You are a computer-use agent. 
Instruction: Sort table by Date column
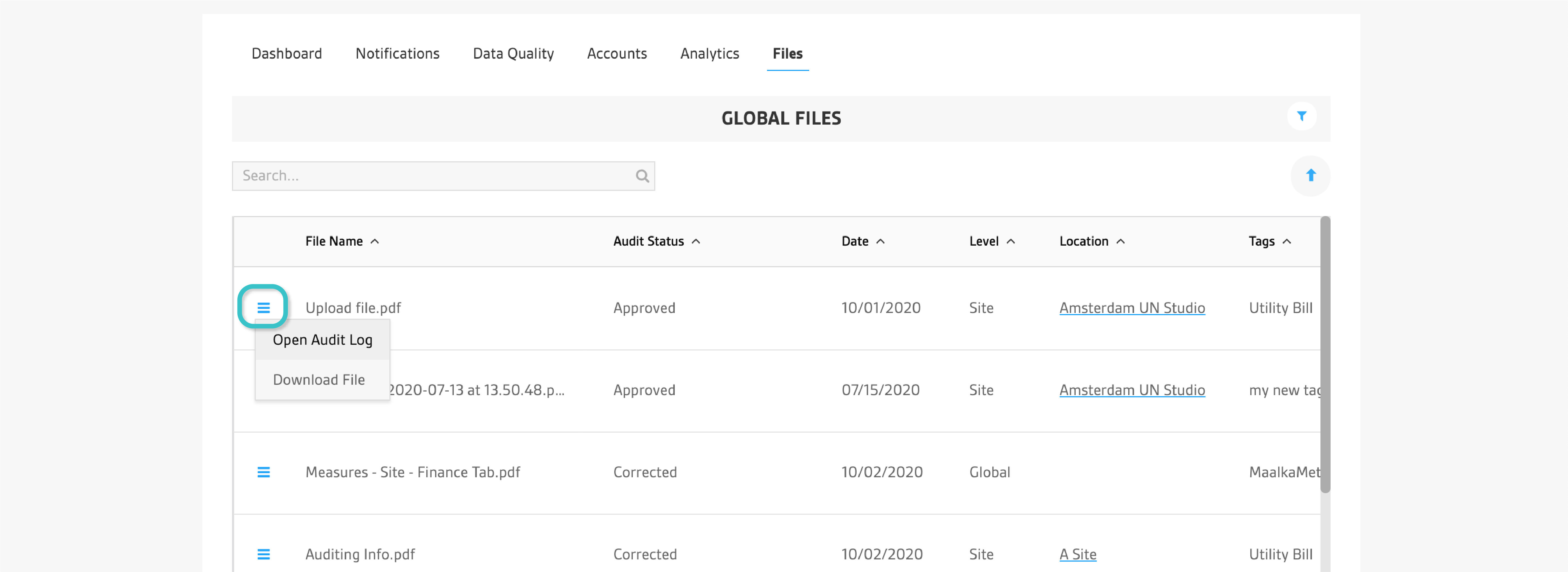(863, 242)
